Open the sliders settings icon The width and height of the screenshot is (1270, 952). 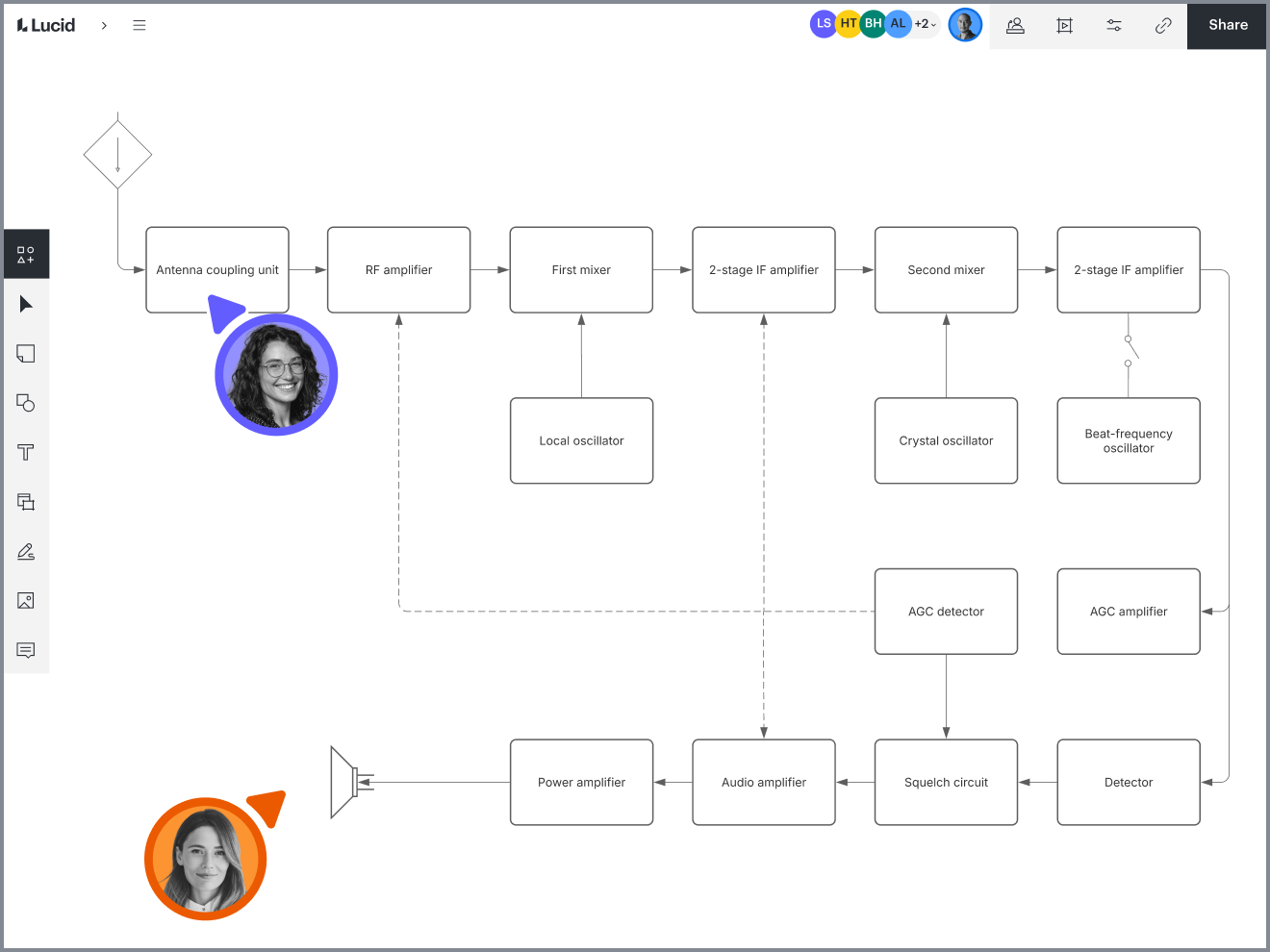point(1114,25)
